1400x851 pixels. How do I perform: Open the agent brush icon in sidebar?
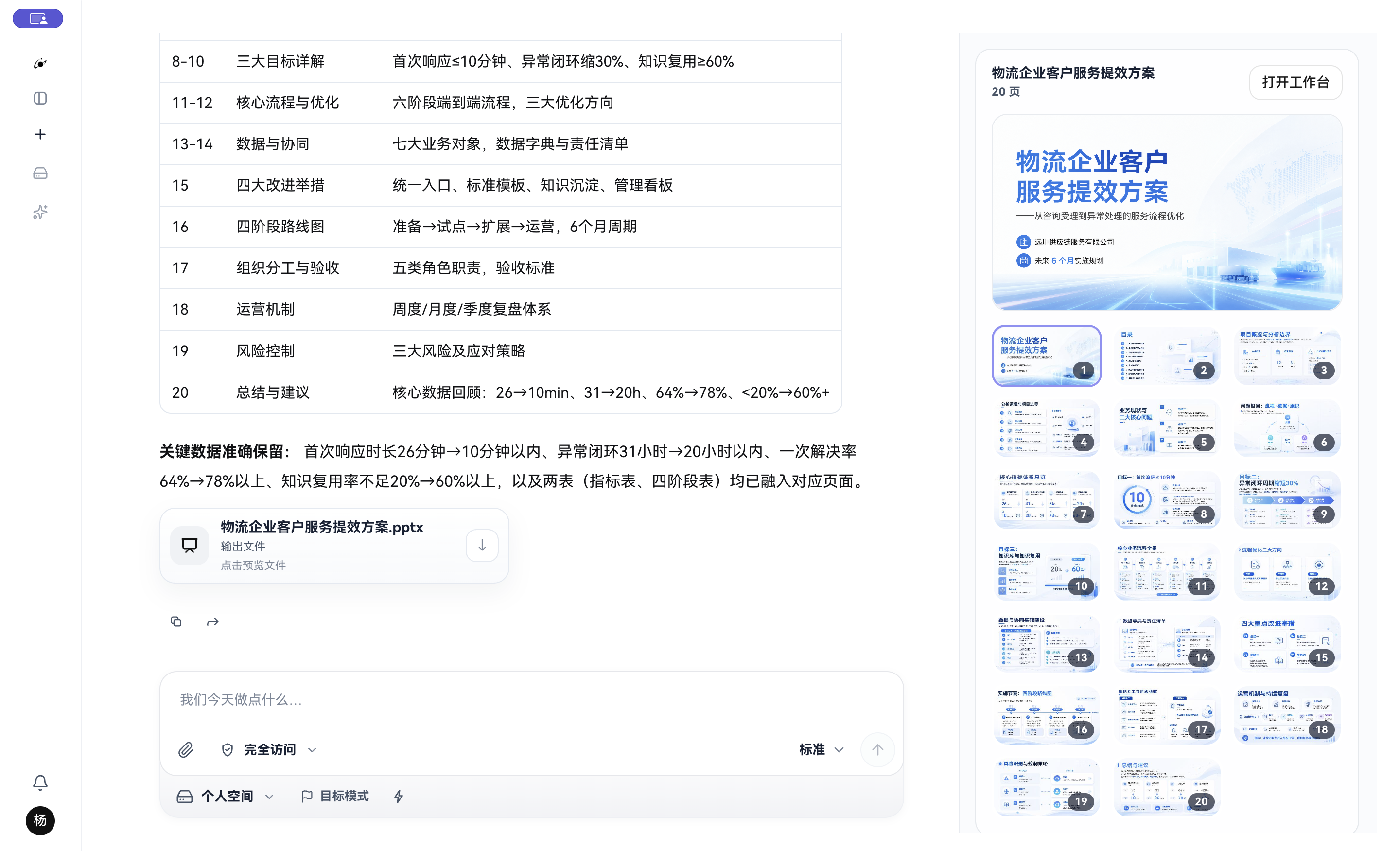point(40,63)
